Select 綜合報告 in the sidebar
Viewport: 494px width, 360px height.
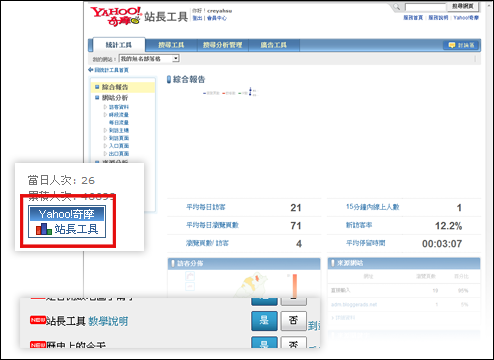115,87
